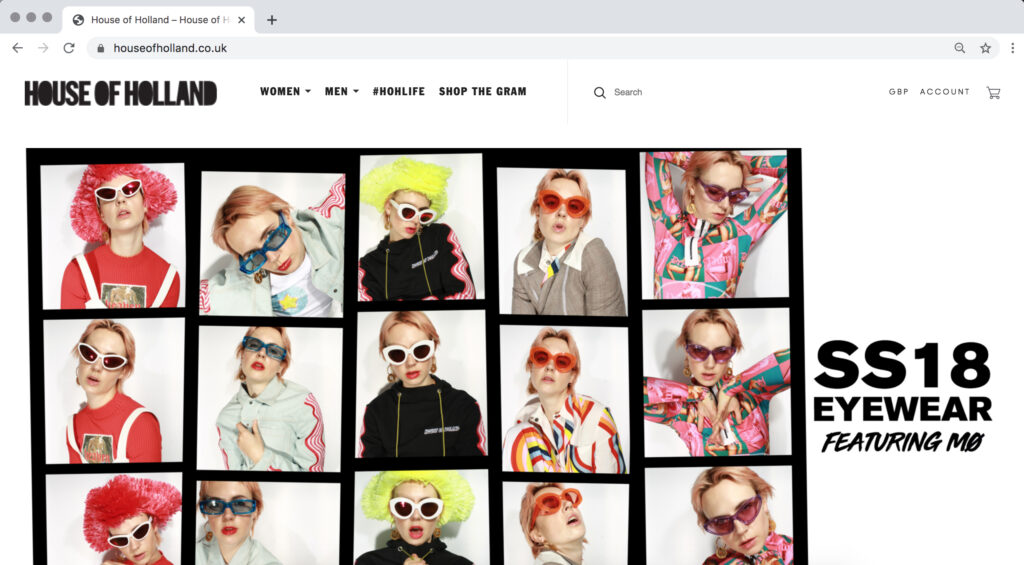Expand the MEN dropdown menu
The image size is (1024, 565).
[x=341, y=92]
